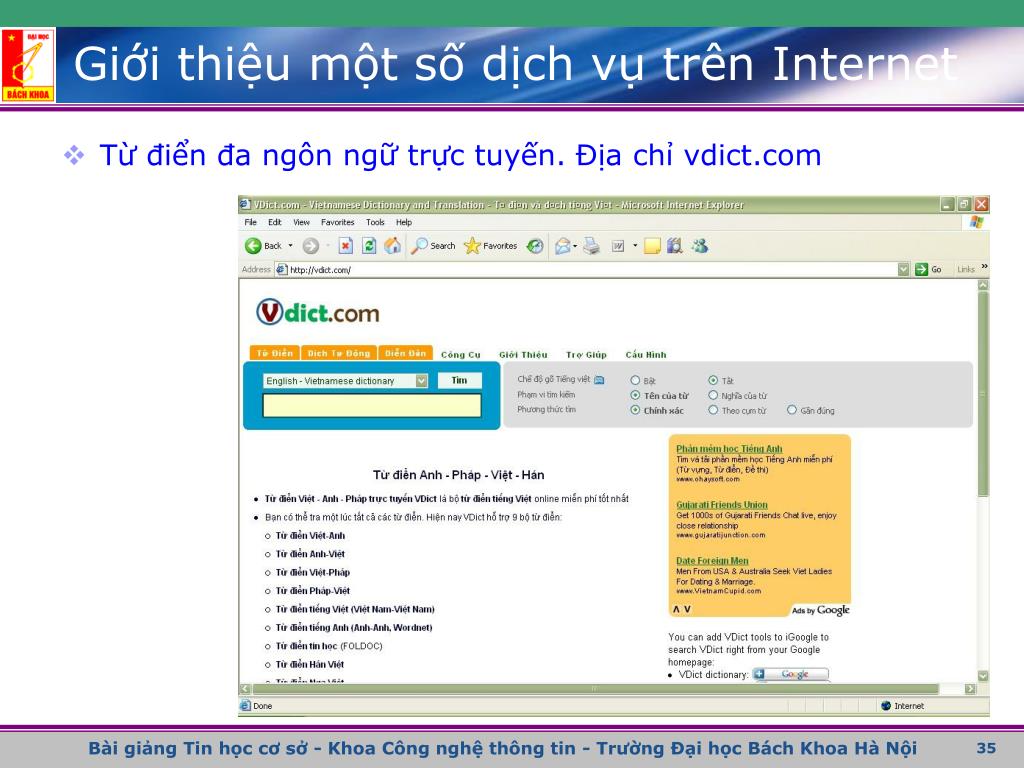This screenshot has width=1024, height=768.
Task: Click the yellow word search input field
Action: (x=372, y=406)
